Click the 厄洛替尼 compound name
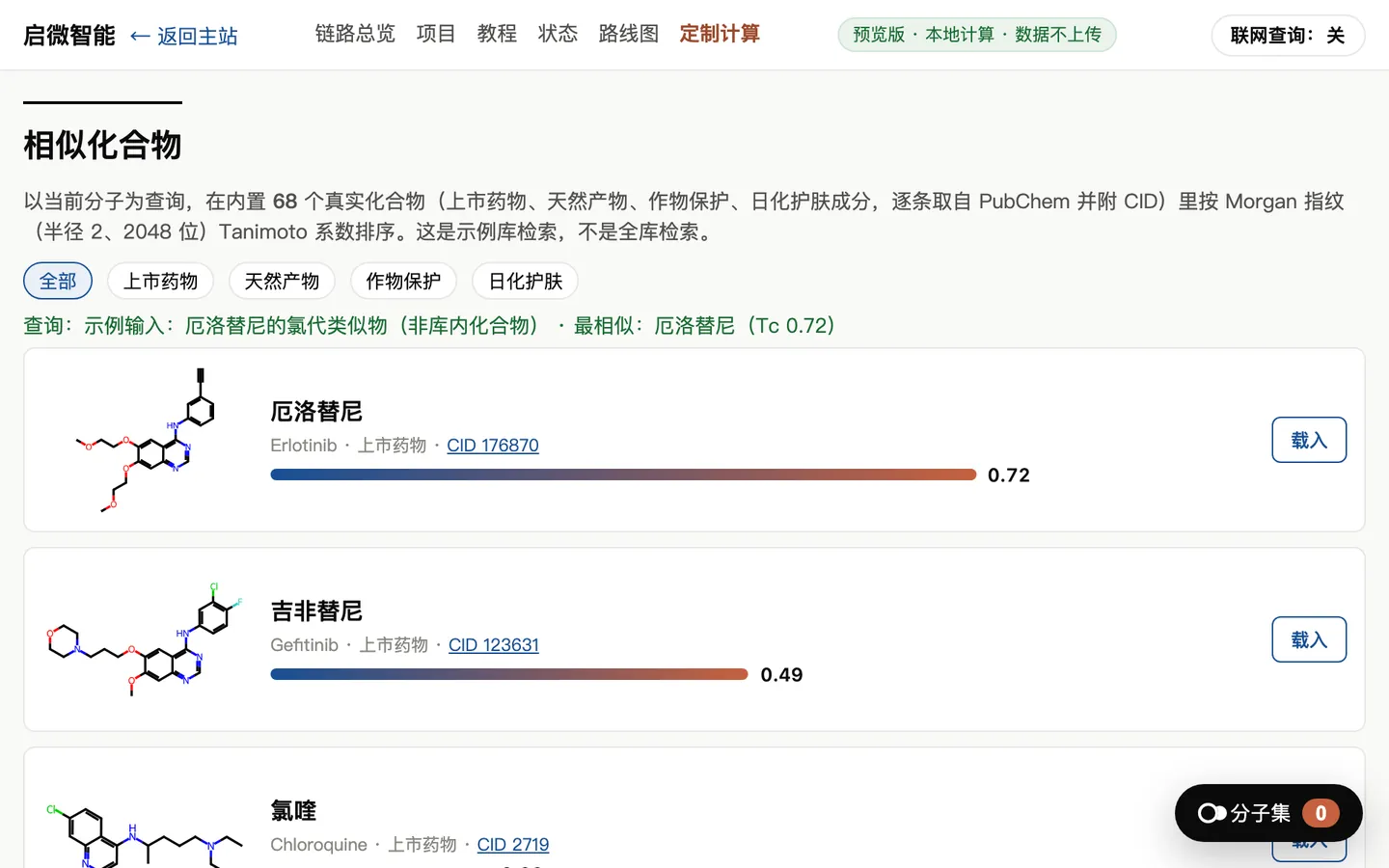 pos(316,412)
